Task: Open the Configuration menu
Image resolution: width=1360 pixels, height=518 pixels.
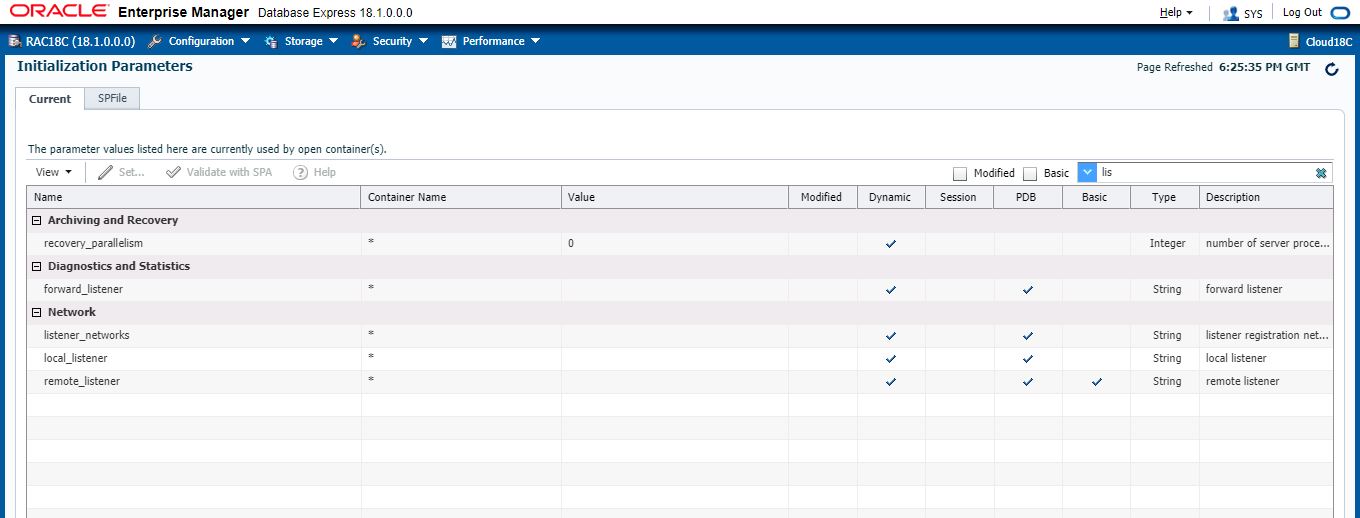Action: (x=209, y=41)
